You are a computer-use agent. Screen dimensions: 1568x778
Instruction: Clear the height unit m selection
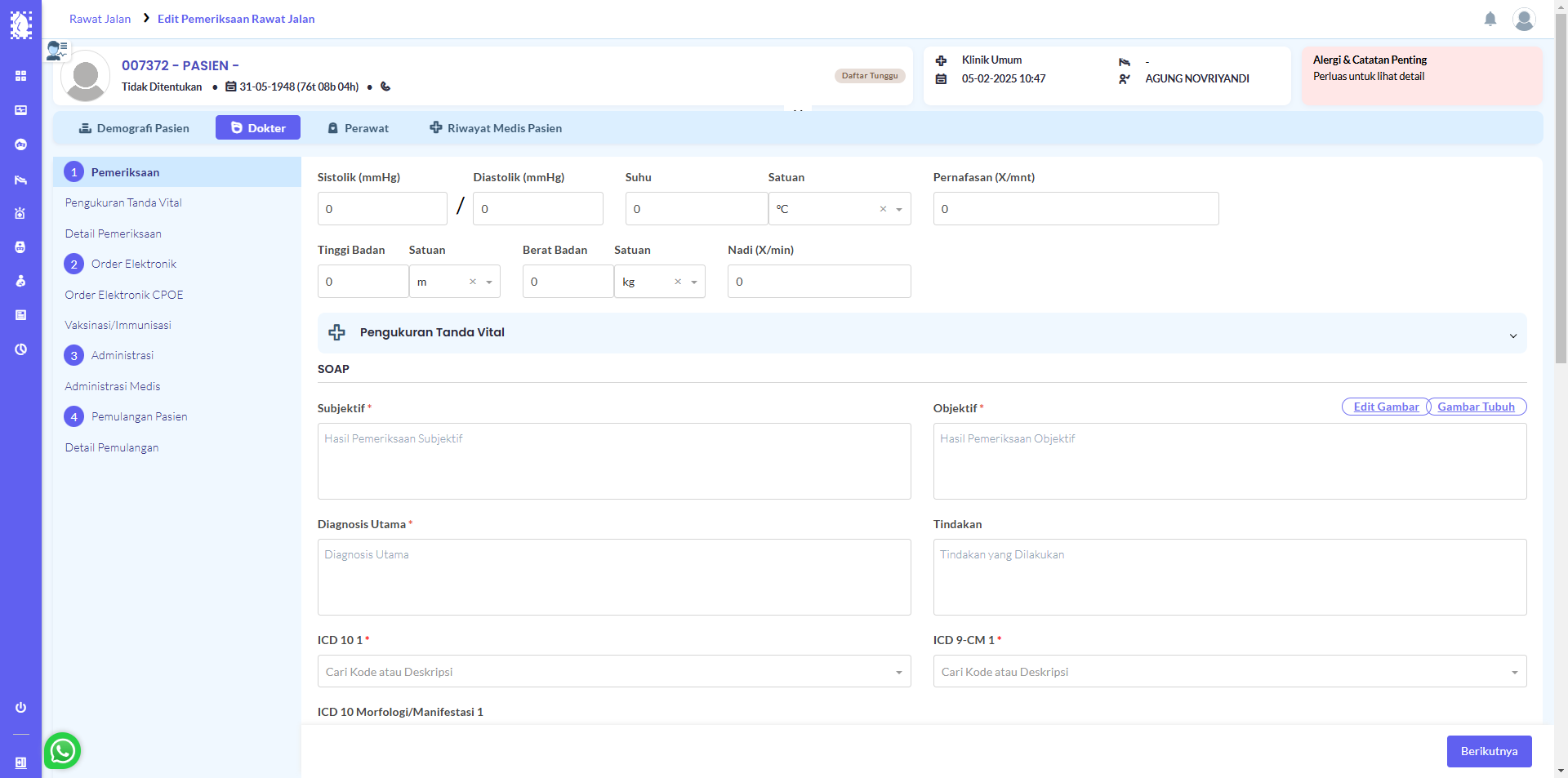[x=473, y=282]
